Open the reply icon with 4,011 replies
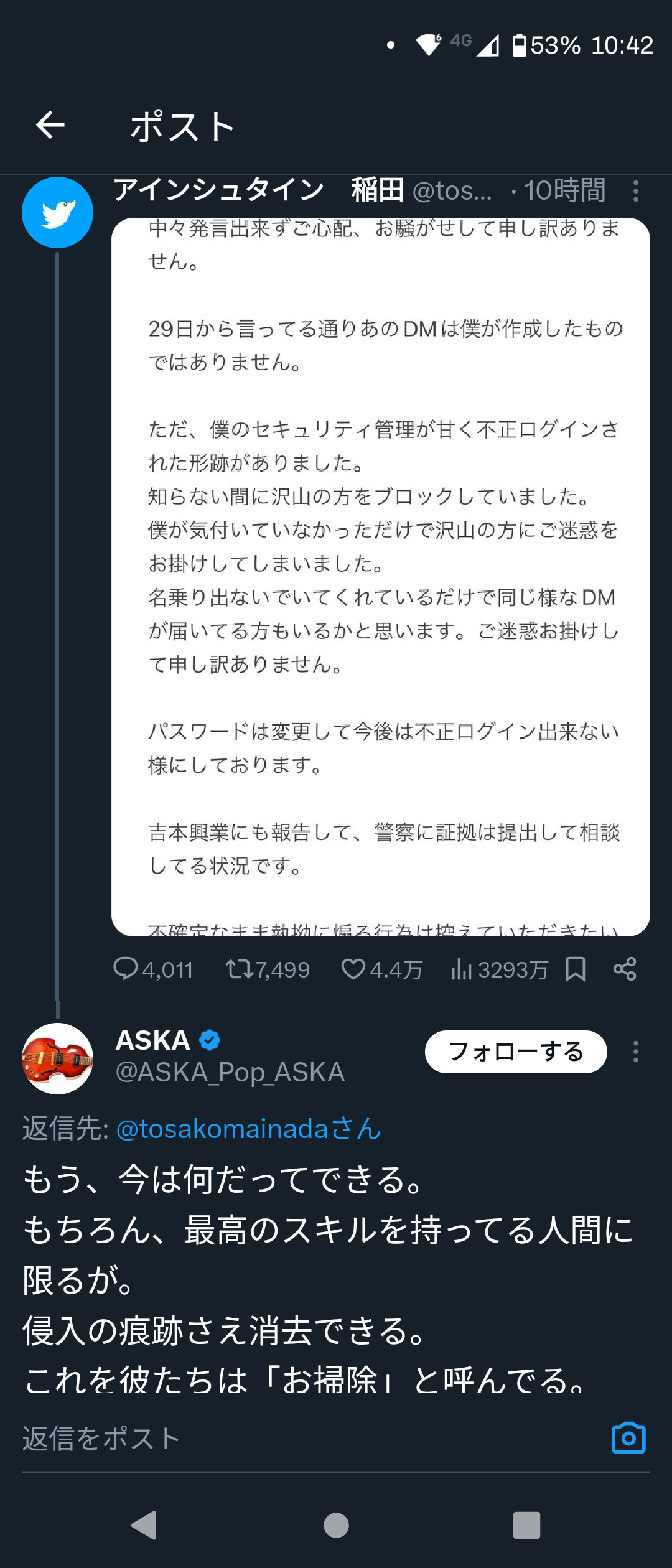Screen dimensions: 672x1568 [x=126, y=969]
